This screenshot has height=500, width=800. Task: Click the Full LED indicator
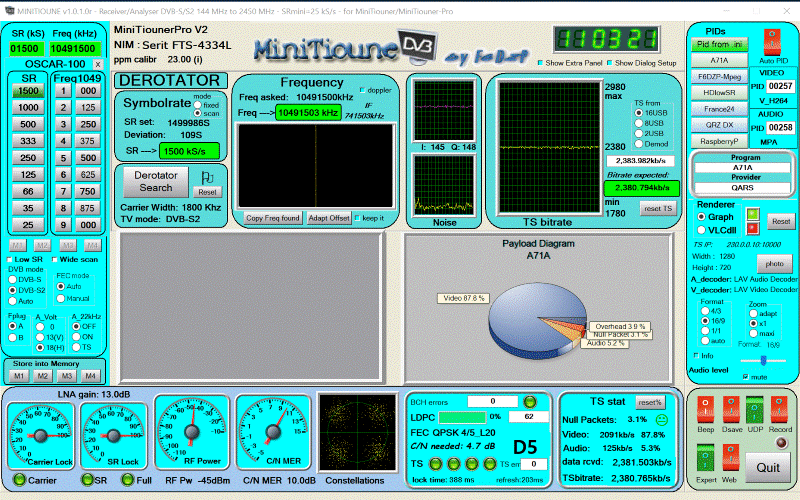128,480
